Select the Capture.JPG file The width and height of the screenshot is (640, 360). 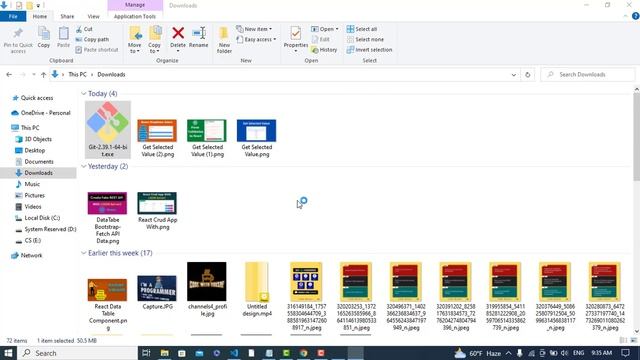pos(158,292)
